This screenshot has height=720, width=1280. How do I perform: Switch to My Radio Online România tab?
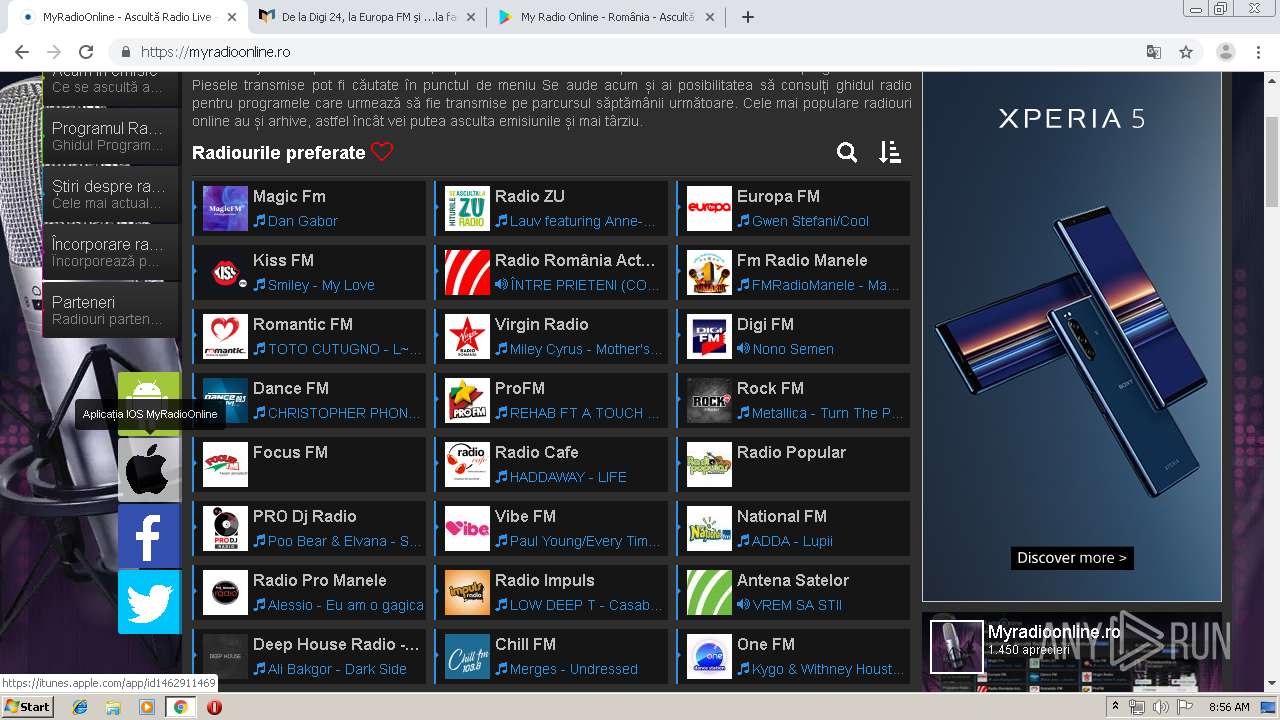coord(606,17)
